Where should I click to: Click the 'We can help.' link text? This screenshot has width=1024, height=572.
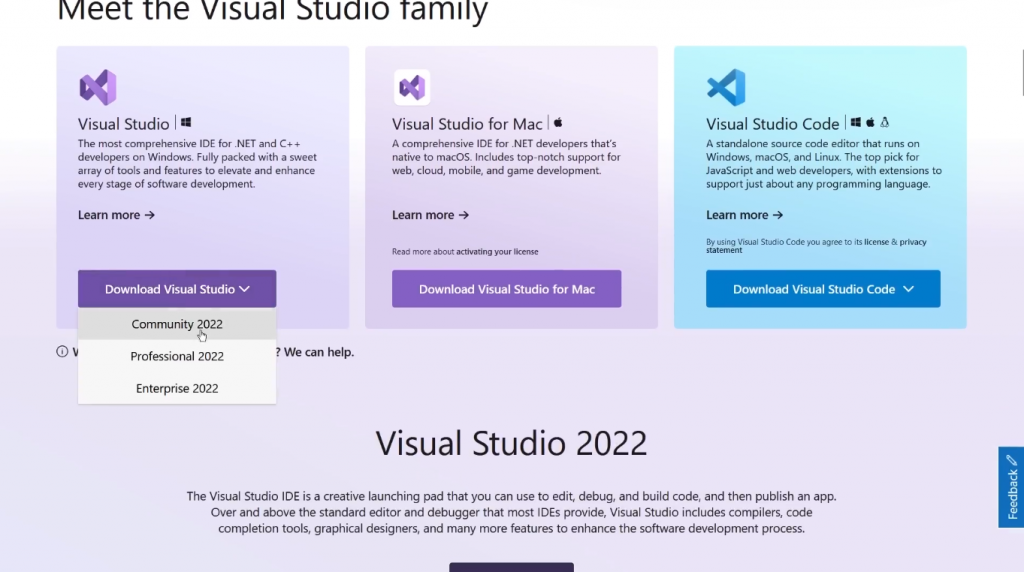319,352
